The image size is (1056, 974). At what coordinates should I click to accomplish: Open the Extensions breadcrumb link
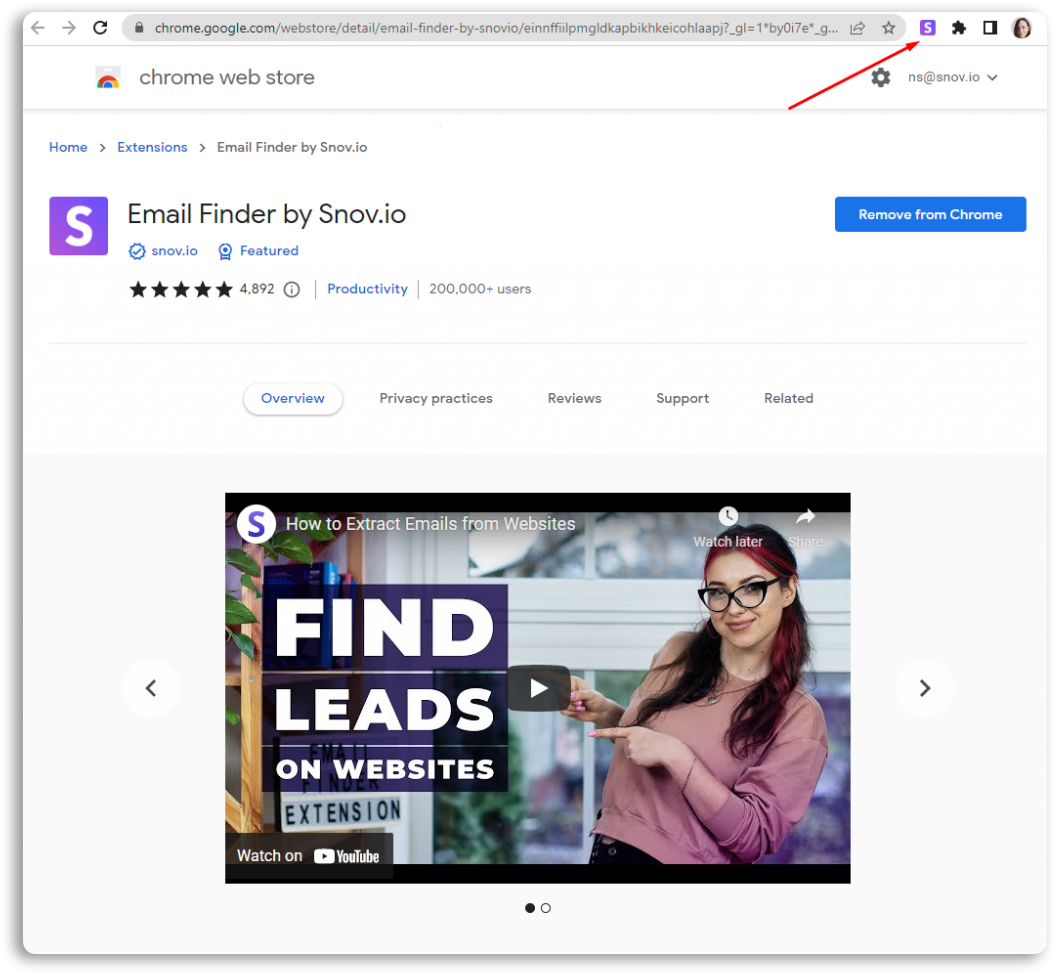pyautogui.click(x=152, y=147)
